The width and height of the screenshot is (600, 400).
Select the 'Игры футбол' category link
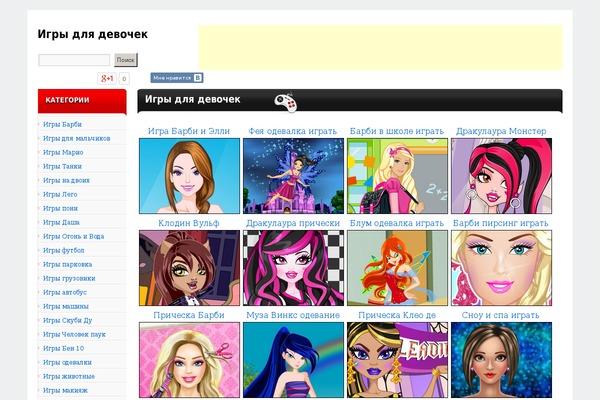pyautogui.click(x=64, y=250)
